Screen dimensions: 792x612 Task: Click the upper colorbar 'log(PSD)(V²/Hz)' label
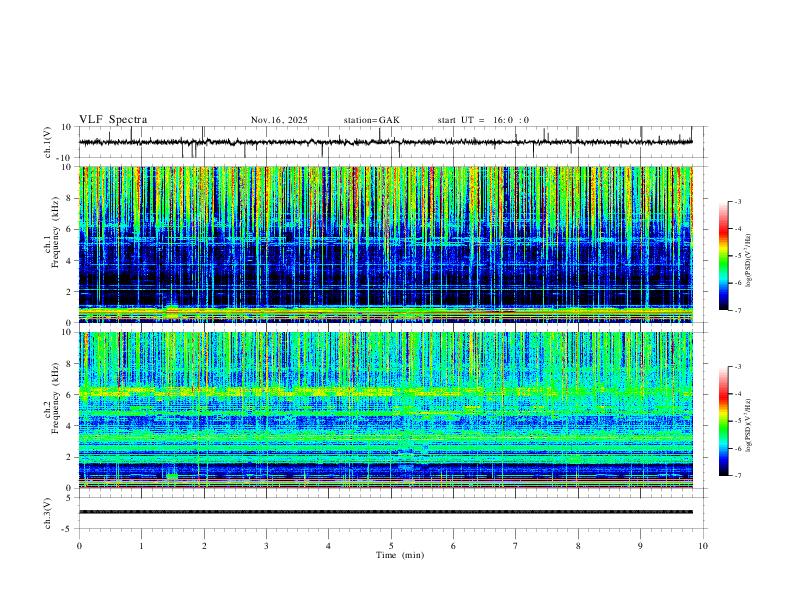[x=749, y=261]
